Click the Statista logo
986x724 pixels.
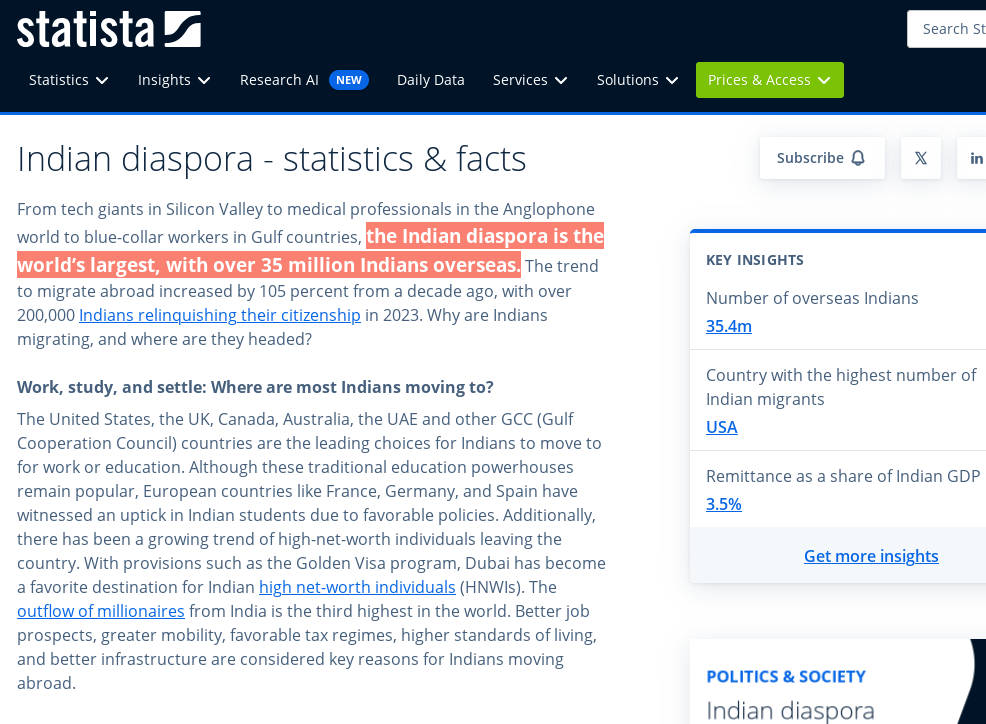pyautogui.click(x=109, y=29)
